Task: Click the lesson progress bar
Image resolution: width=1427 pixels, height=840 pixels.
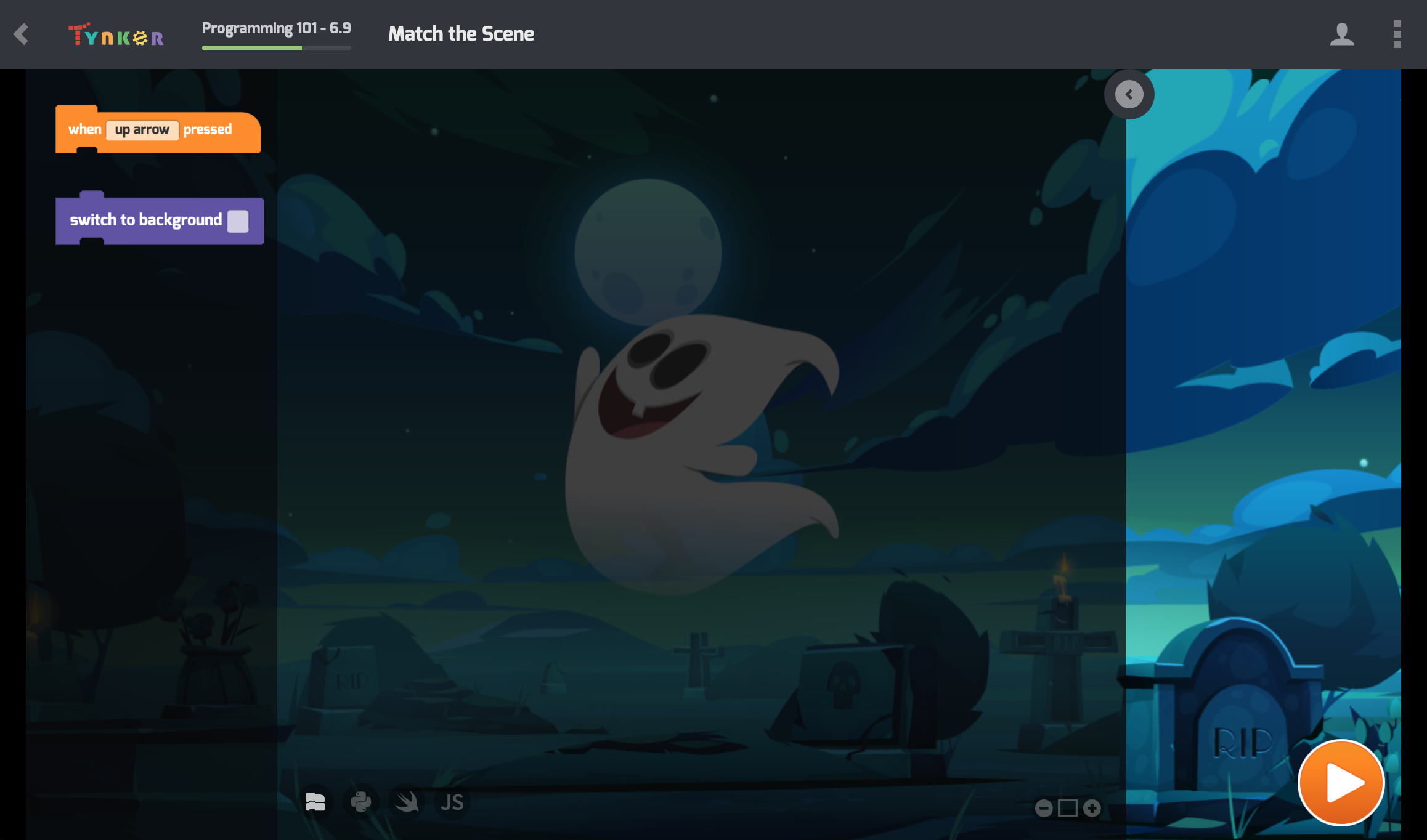Action: (x=276, y=48)
